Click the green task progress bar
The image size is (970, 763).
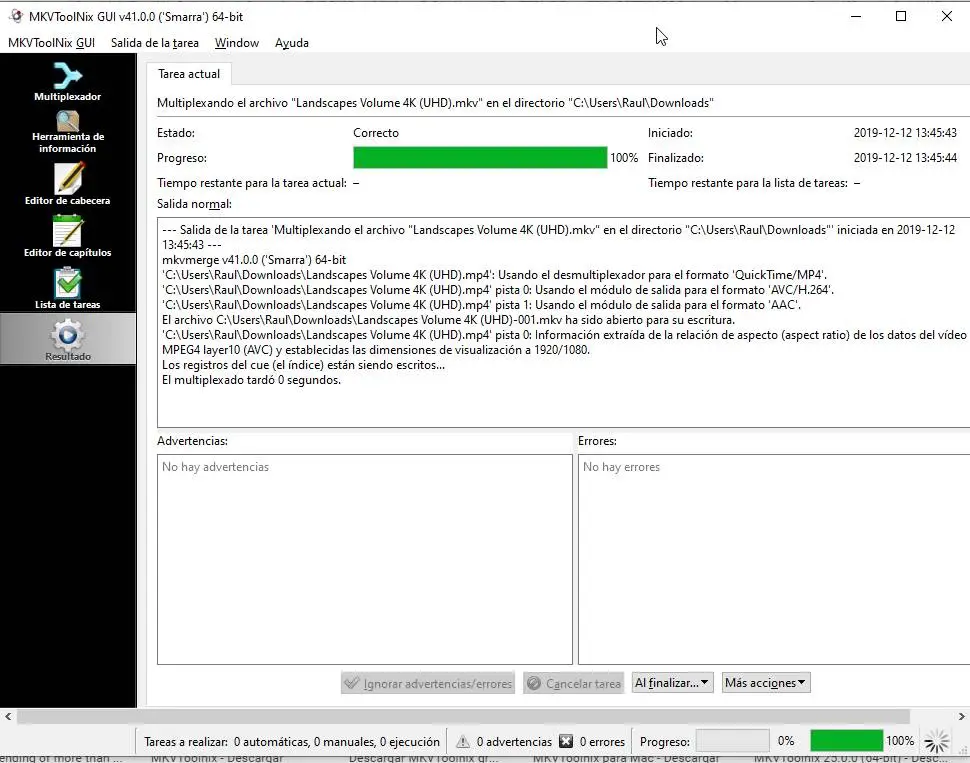click(x=480, y=157)
